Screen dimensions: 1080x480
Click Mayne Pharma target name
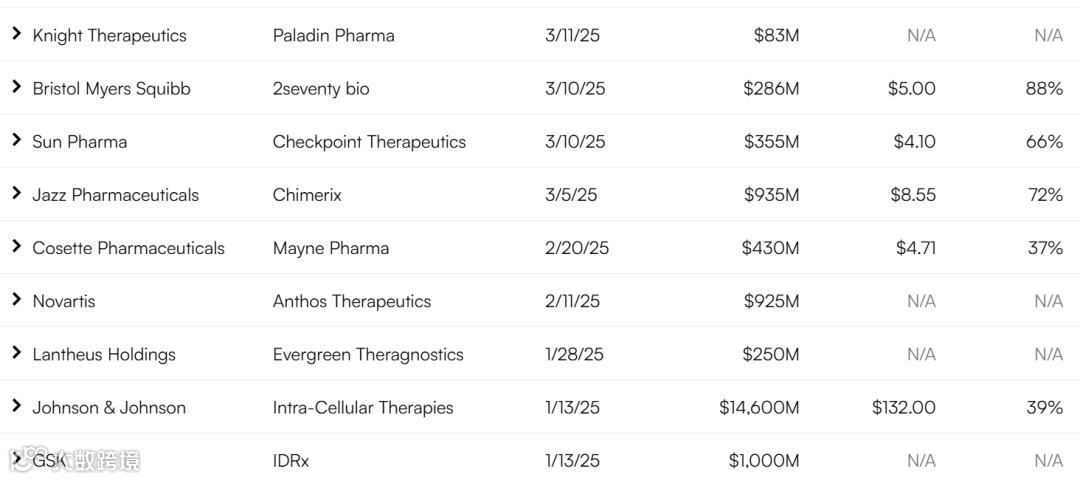[x=331, y=248]
